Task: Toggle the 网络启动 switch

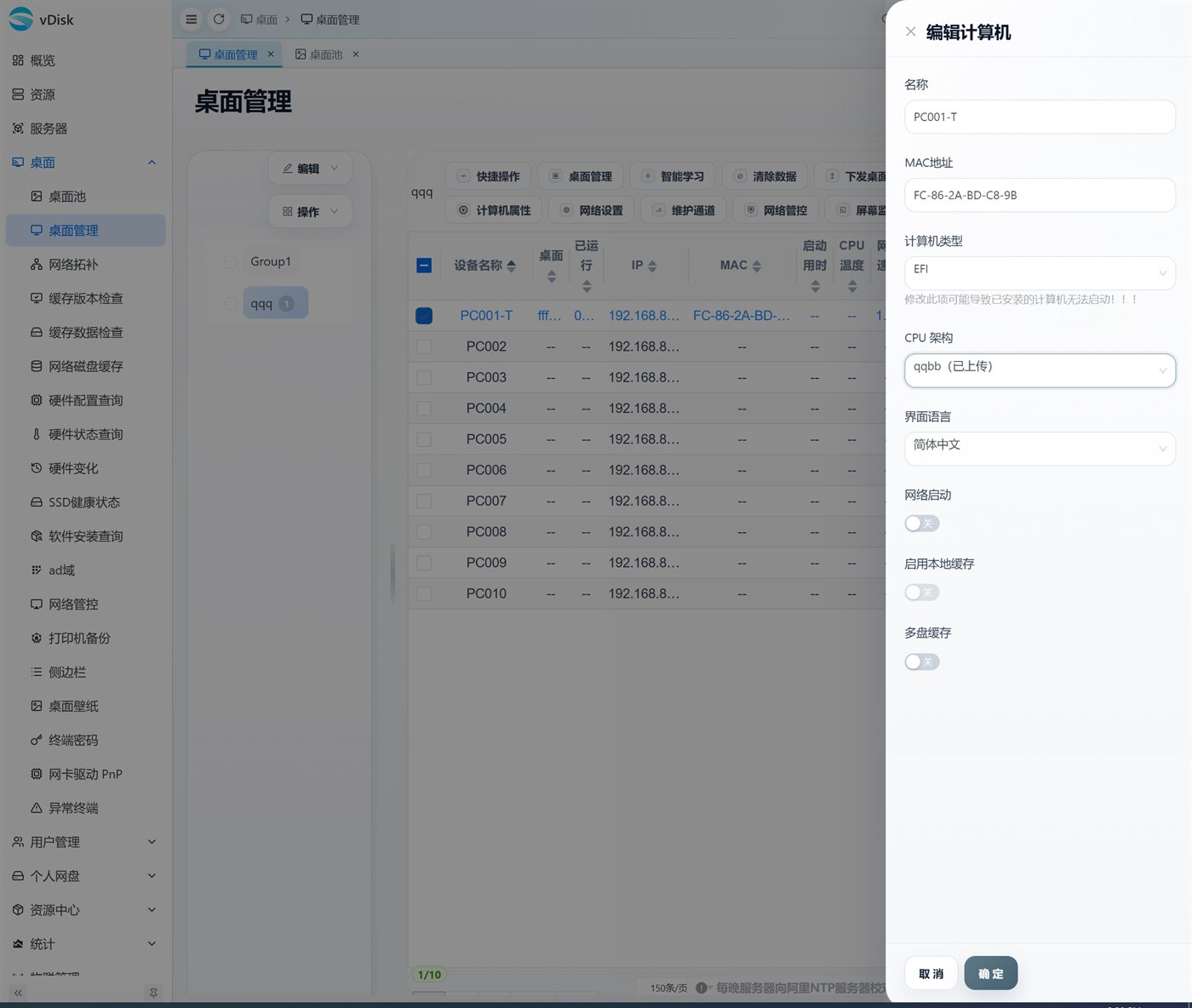Action: coord(922,523)
